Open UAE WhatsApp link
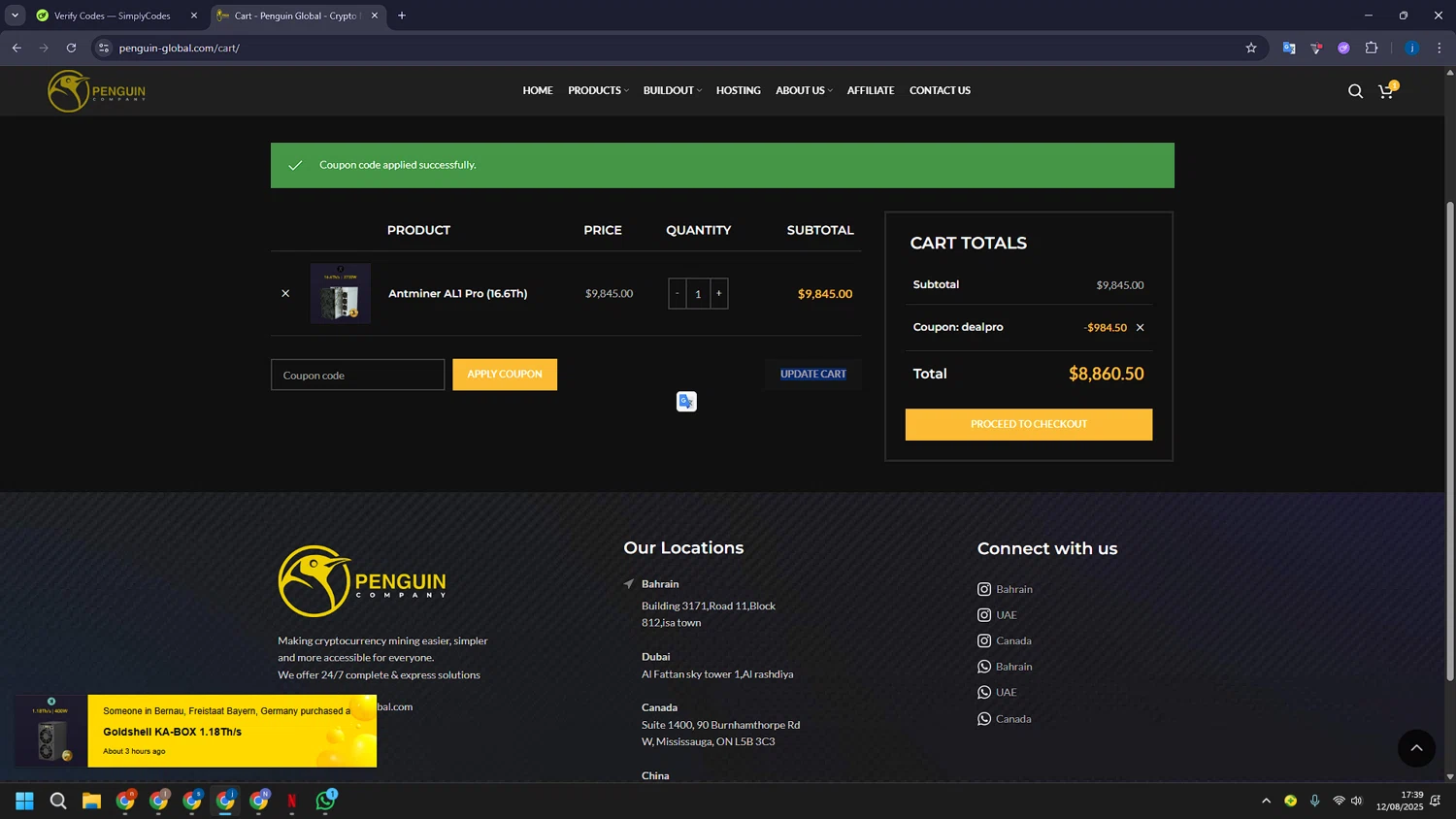The width and height of the screenshot is (1456, 819). point(997,693)
